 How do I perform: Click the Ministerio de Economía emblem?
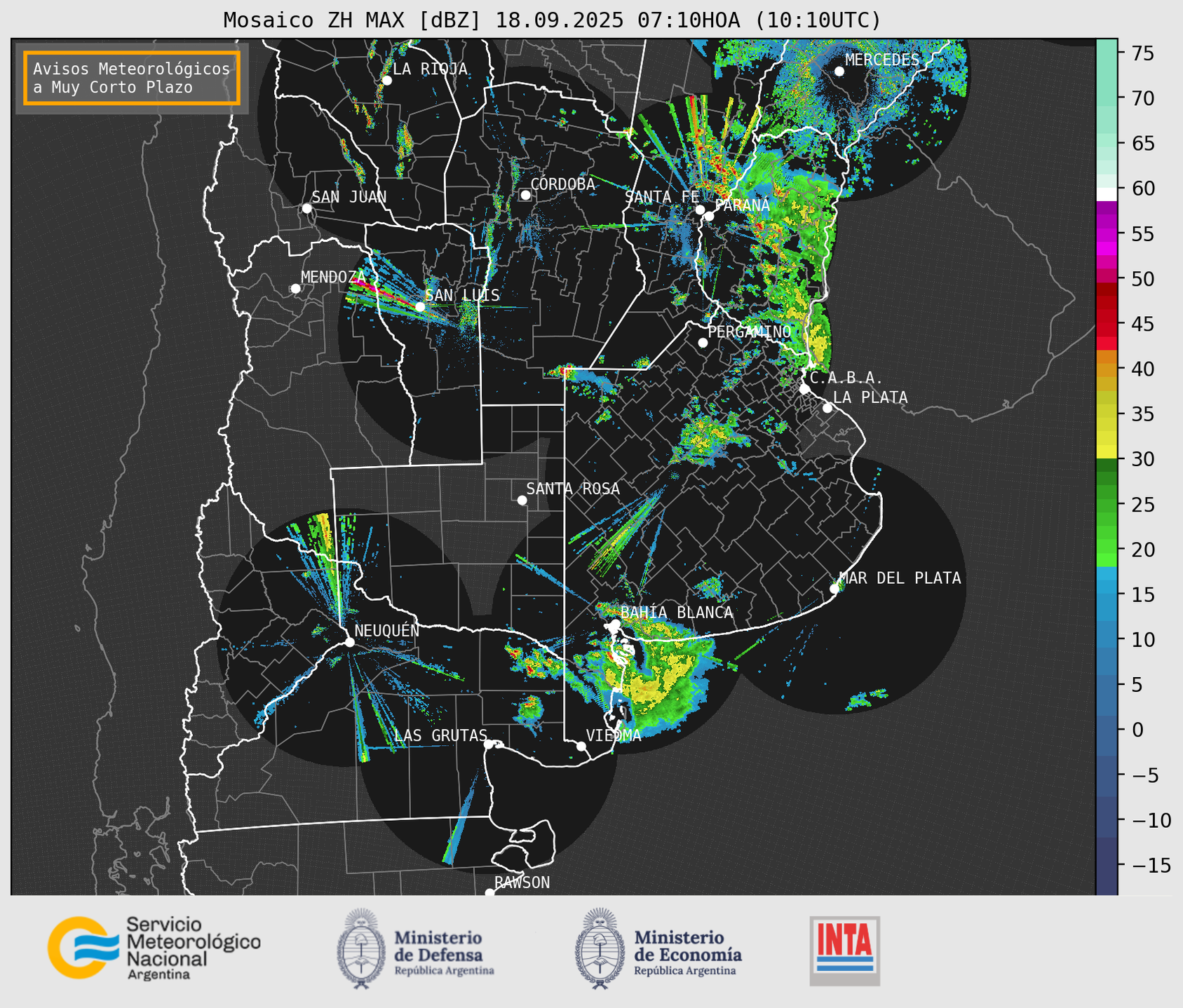coord(600,948)
